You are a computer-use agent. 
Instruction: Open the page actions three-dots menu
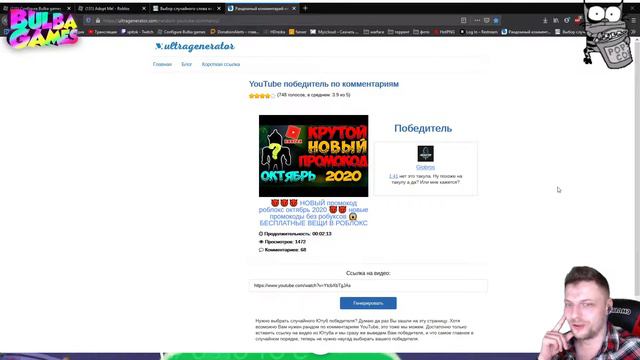tap(477, 20)
